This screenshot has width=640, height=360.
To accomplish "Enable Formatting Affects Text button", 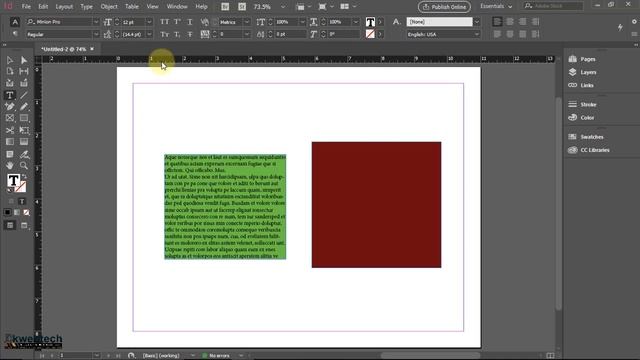I will (x=22, y=201).
